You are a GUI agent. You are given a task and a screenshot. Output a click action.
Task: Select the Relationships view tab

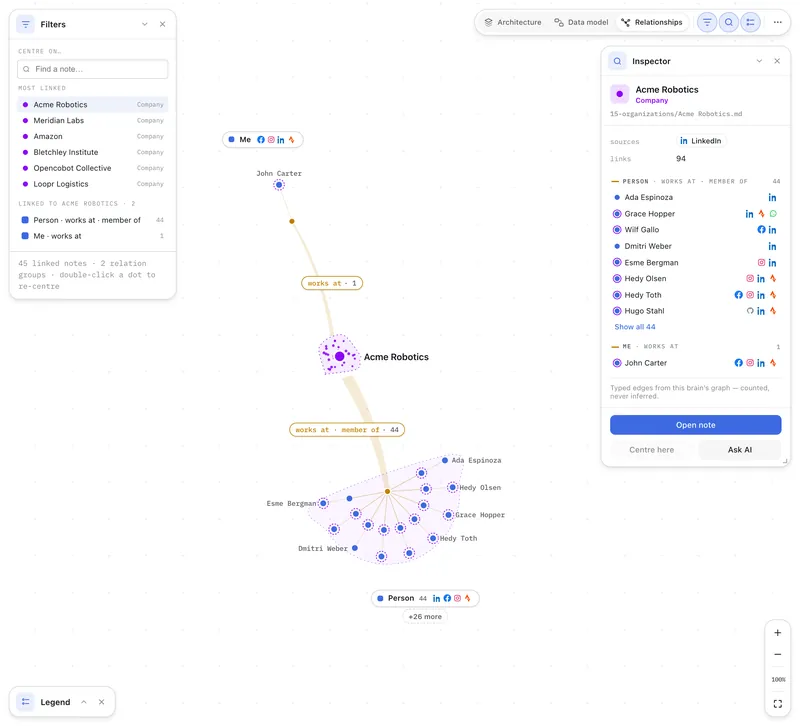[x=652, y=22]
